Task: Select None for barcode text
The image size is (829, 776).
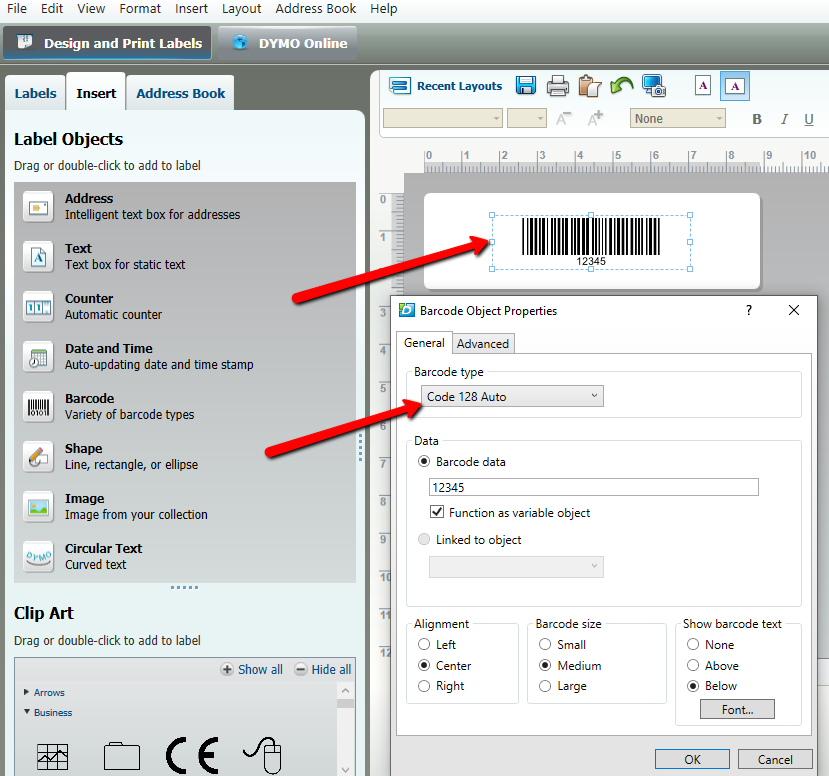Action: [693, 644]
